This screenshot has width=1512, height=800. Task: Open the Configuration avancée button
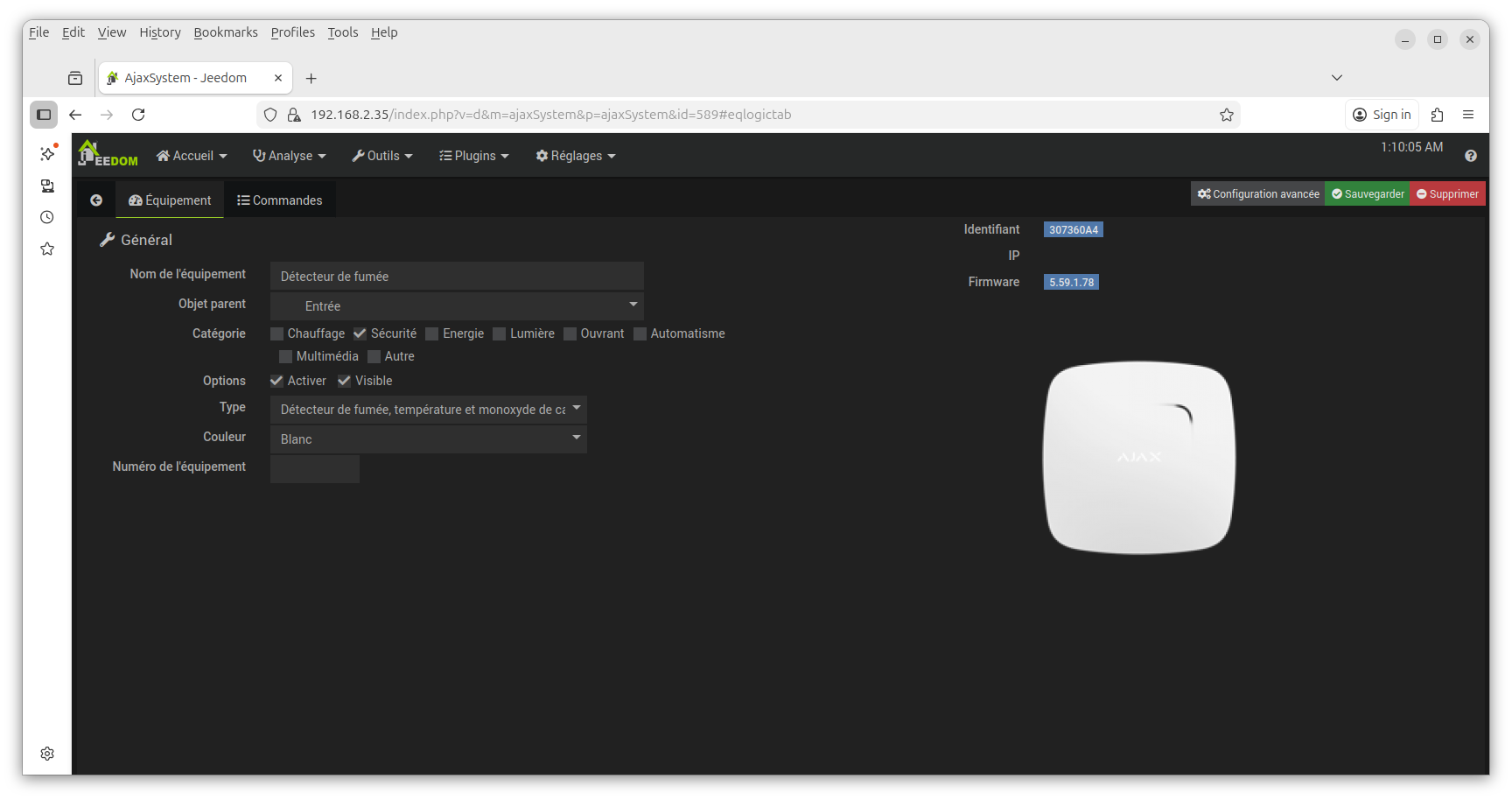click(x=1257, y=194)
